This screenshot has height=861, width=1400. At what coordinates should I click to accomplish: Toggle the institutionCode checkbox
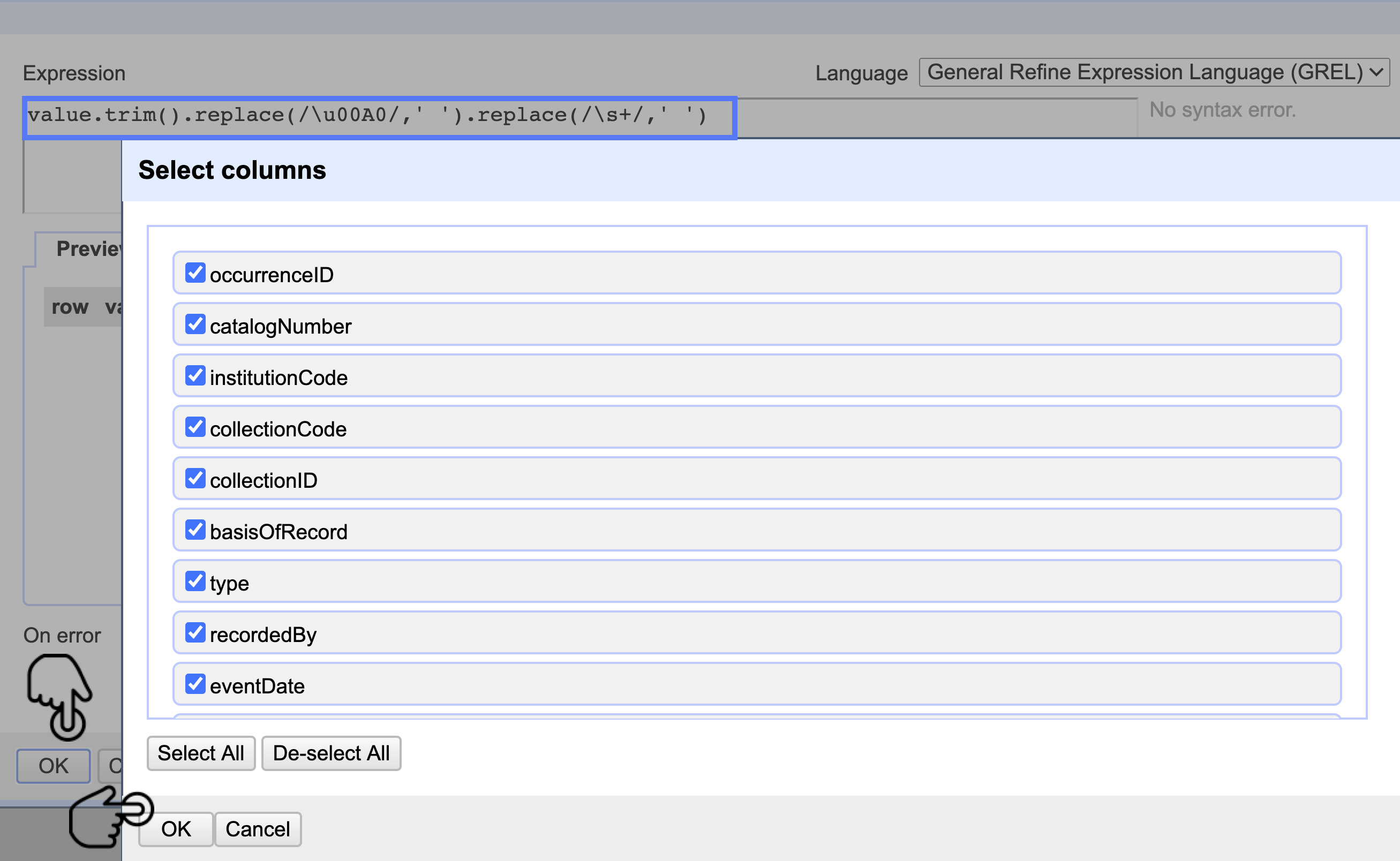point(195,375)
